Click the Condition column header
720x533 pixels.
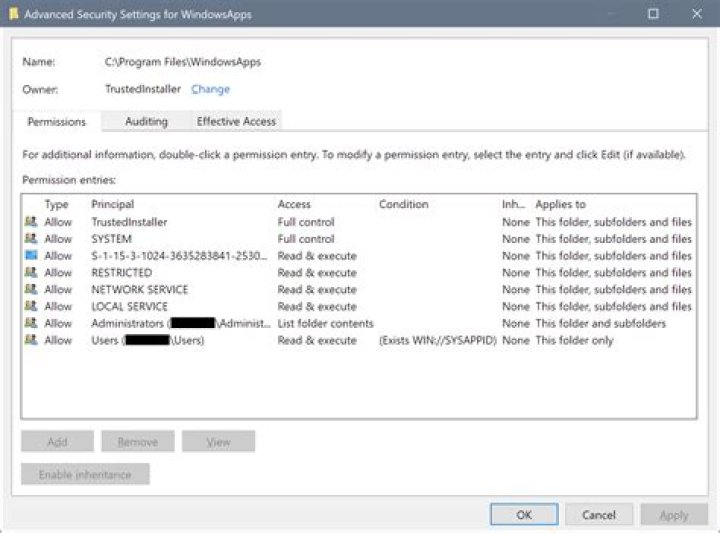point(404,204)
